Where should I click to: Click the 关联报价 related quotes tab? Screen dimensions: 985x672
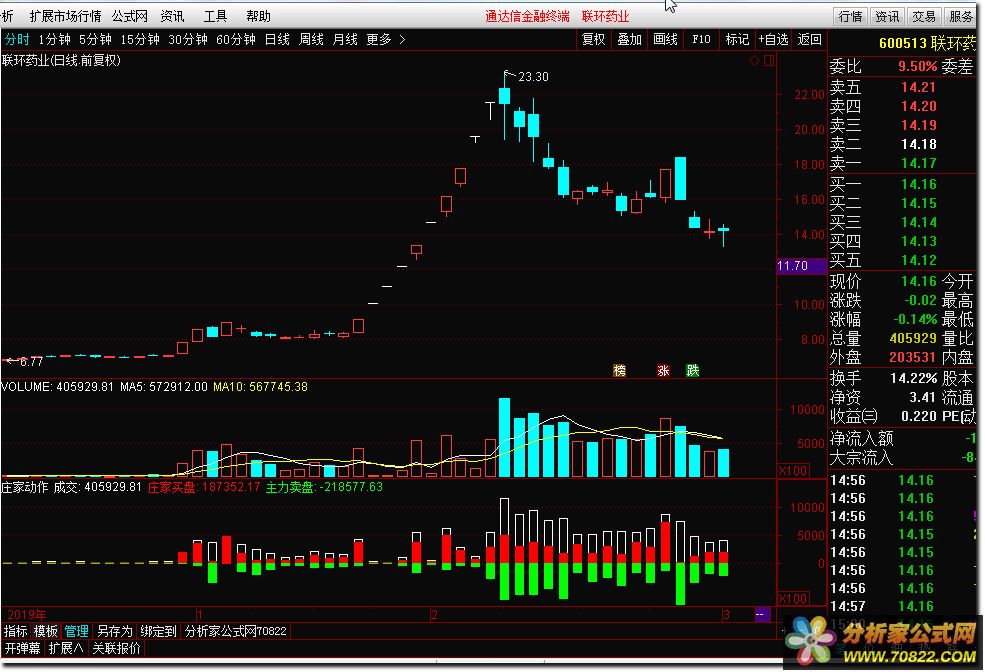point(117,648)
